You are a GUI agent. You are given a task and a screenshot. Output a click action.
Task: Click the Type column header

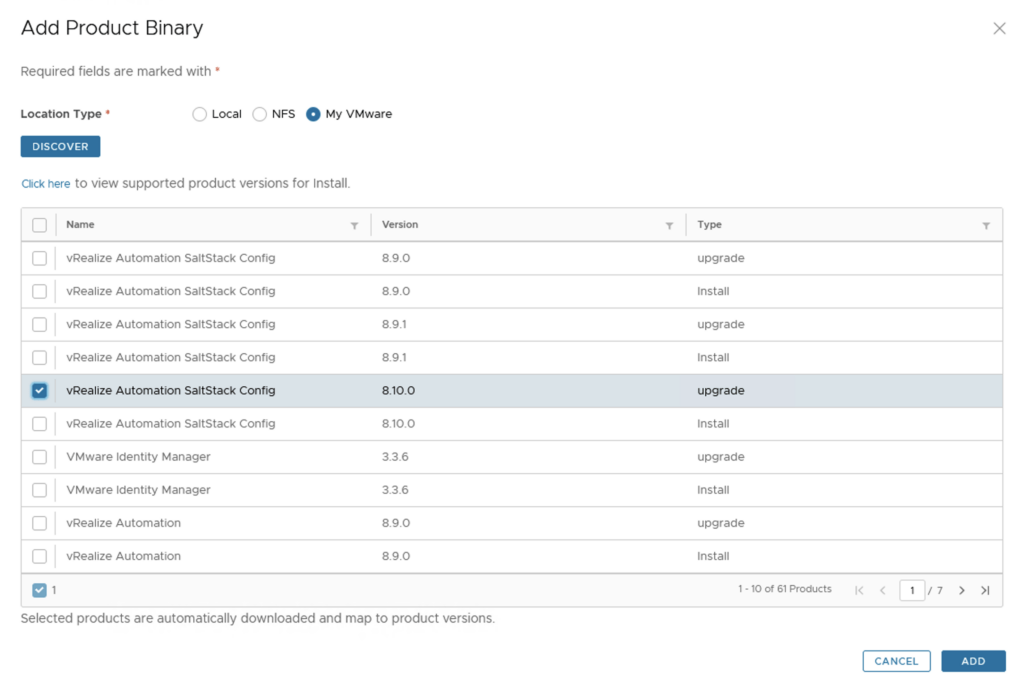[x=709, y=225]
